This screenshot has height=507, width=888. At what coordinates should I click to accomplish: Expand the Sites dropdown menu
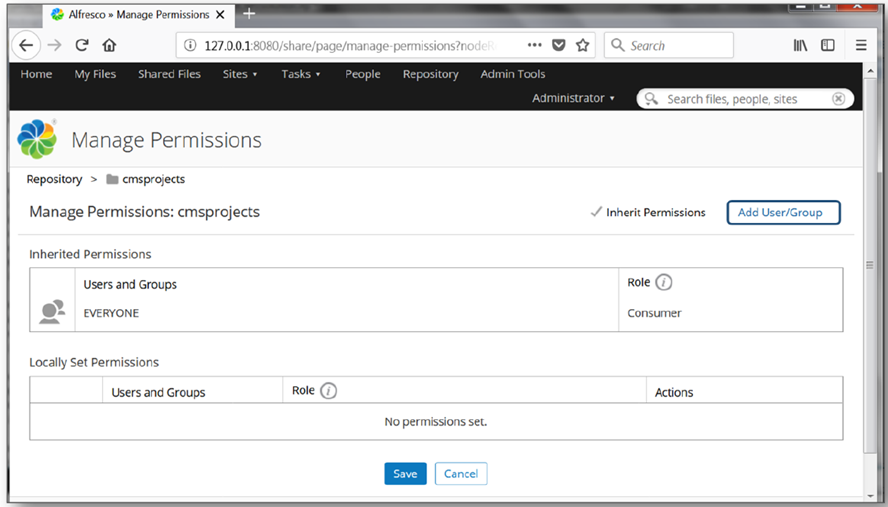click(x=240, y=74)
